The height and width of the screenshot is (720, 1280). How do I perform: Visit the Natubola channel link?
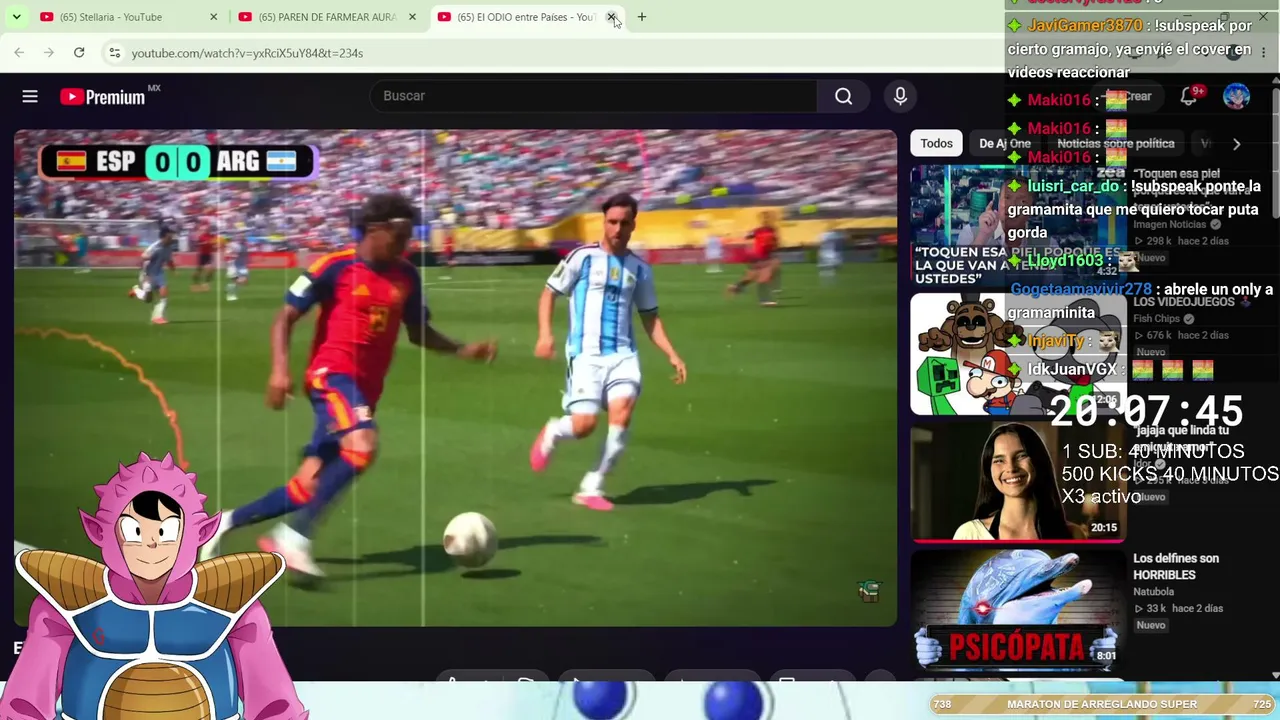(x=1154, y=592)
